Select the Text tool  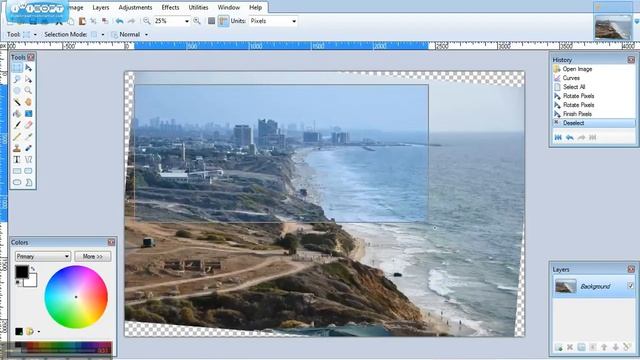(x=17, y=160)
